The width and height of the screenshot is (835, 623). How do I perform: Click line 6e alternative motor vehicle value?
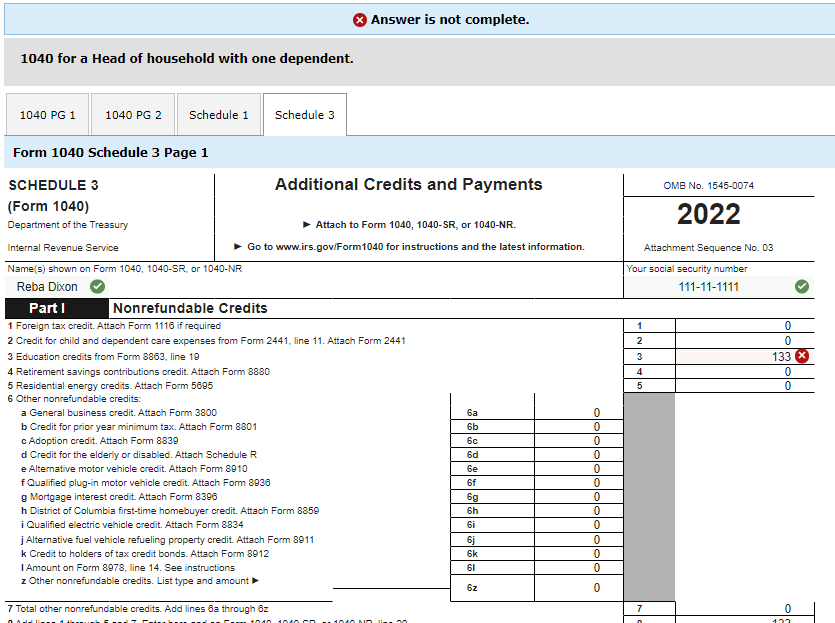click(x=579, y=469)
